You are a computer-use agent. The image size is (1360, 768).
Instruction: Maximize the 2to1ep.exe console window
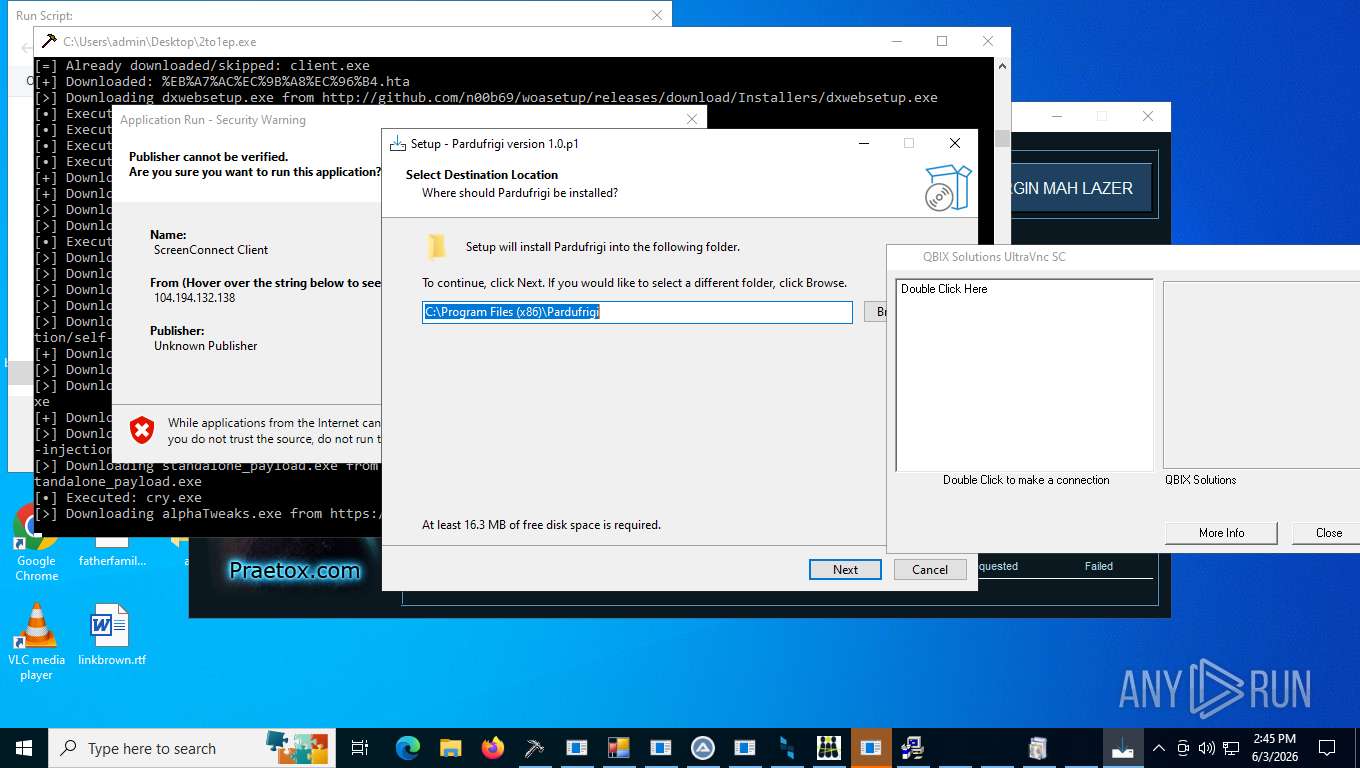(x=942, y=41)
